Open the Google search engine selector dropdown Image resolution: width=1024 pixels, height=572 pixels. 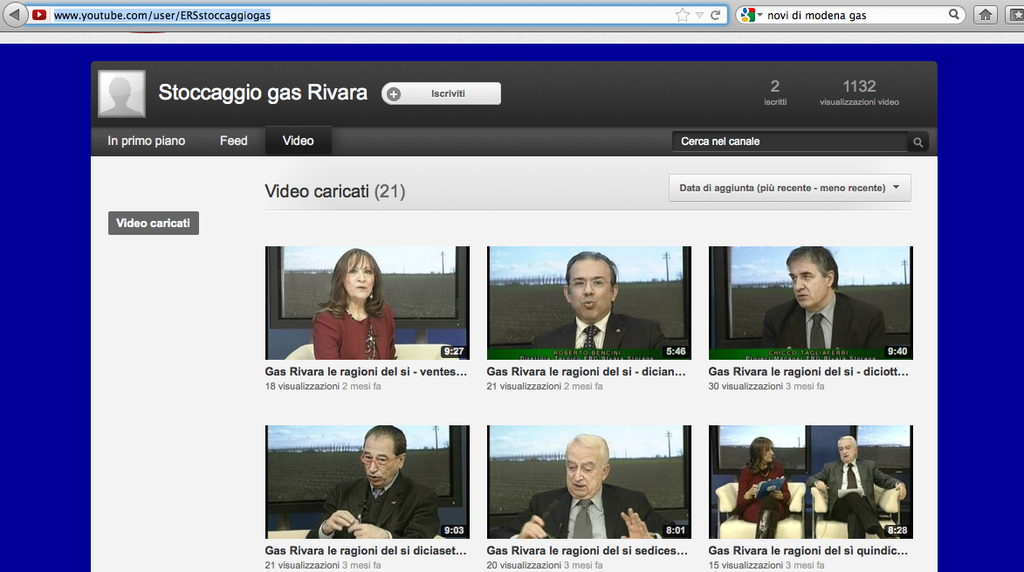coord(750,15)
